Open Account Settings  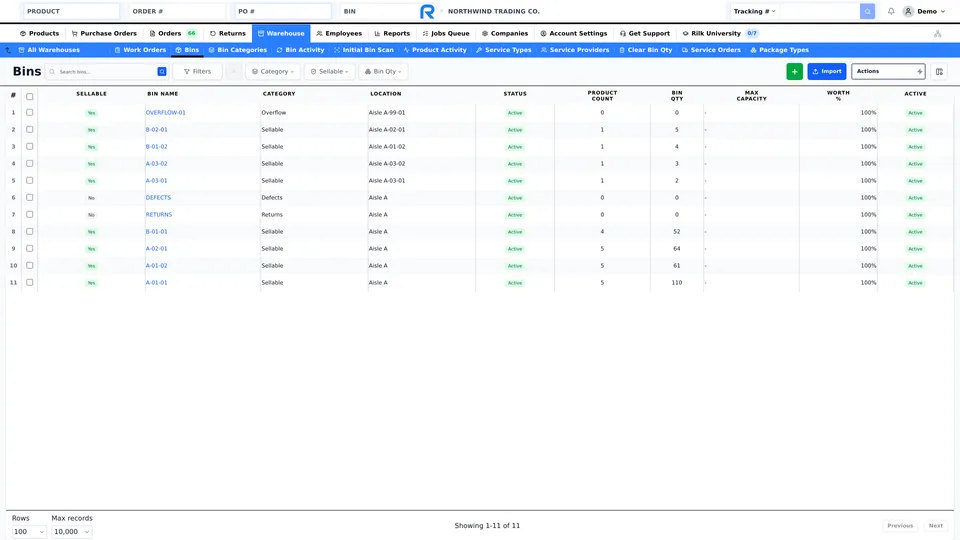[x=574, y=34]
